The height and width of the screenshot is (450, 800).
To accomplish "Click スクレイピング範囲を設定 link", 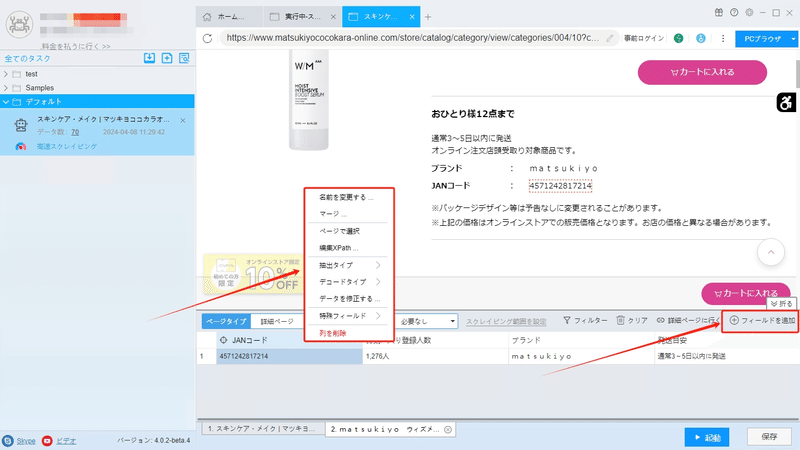I will click(x=506, y=321).
